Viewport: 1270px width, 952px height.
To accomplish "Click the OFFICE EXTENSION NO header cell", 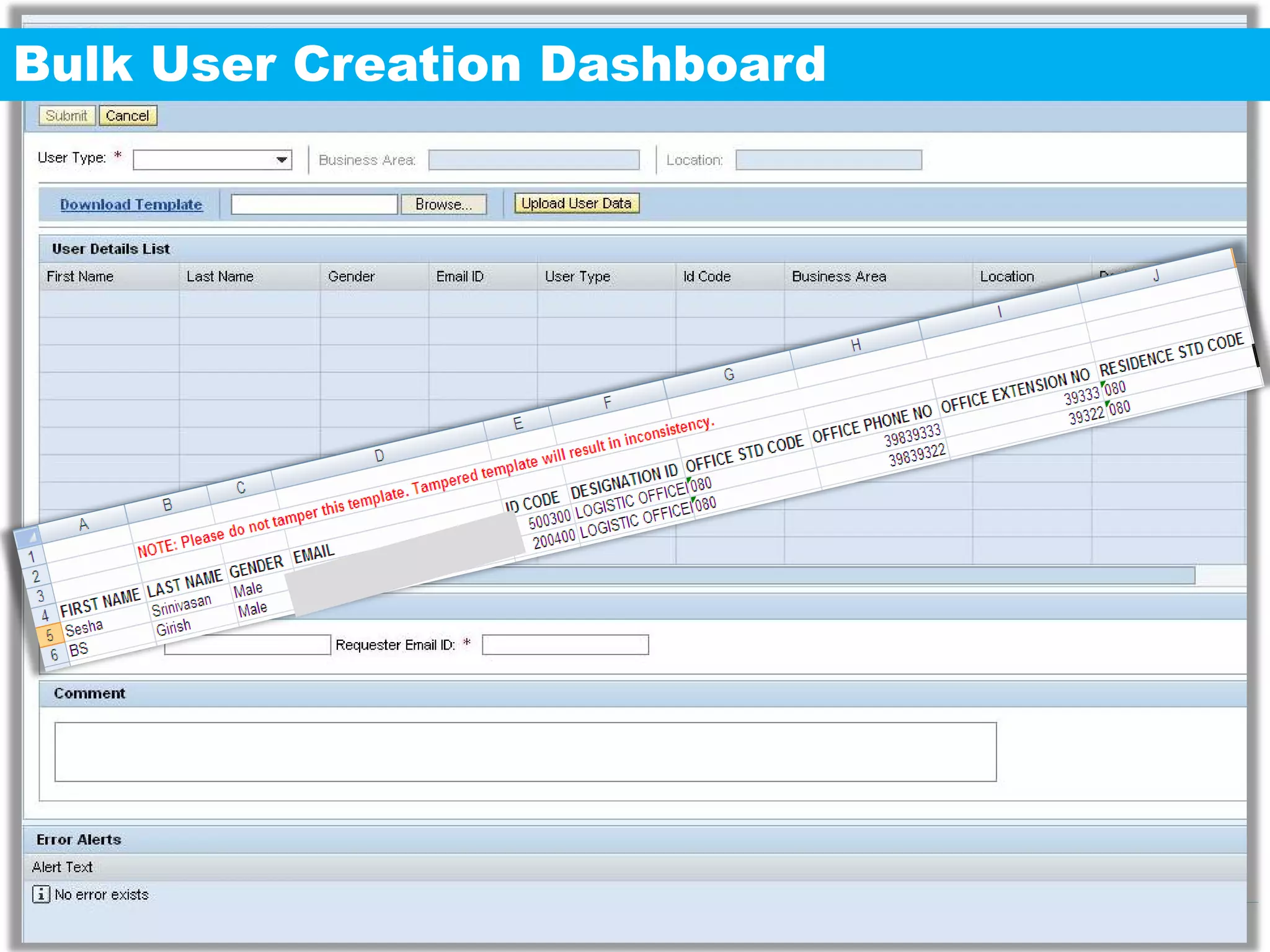I will click(x=1015, y=390).
